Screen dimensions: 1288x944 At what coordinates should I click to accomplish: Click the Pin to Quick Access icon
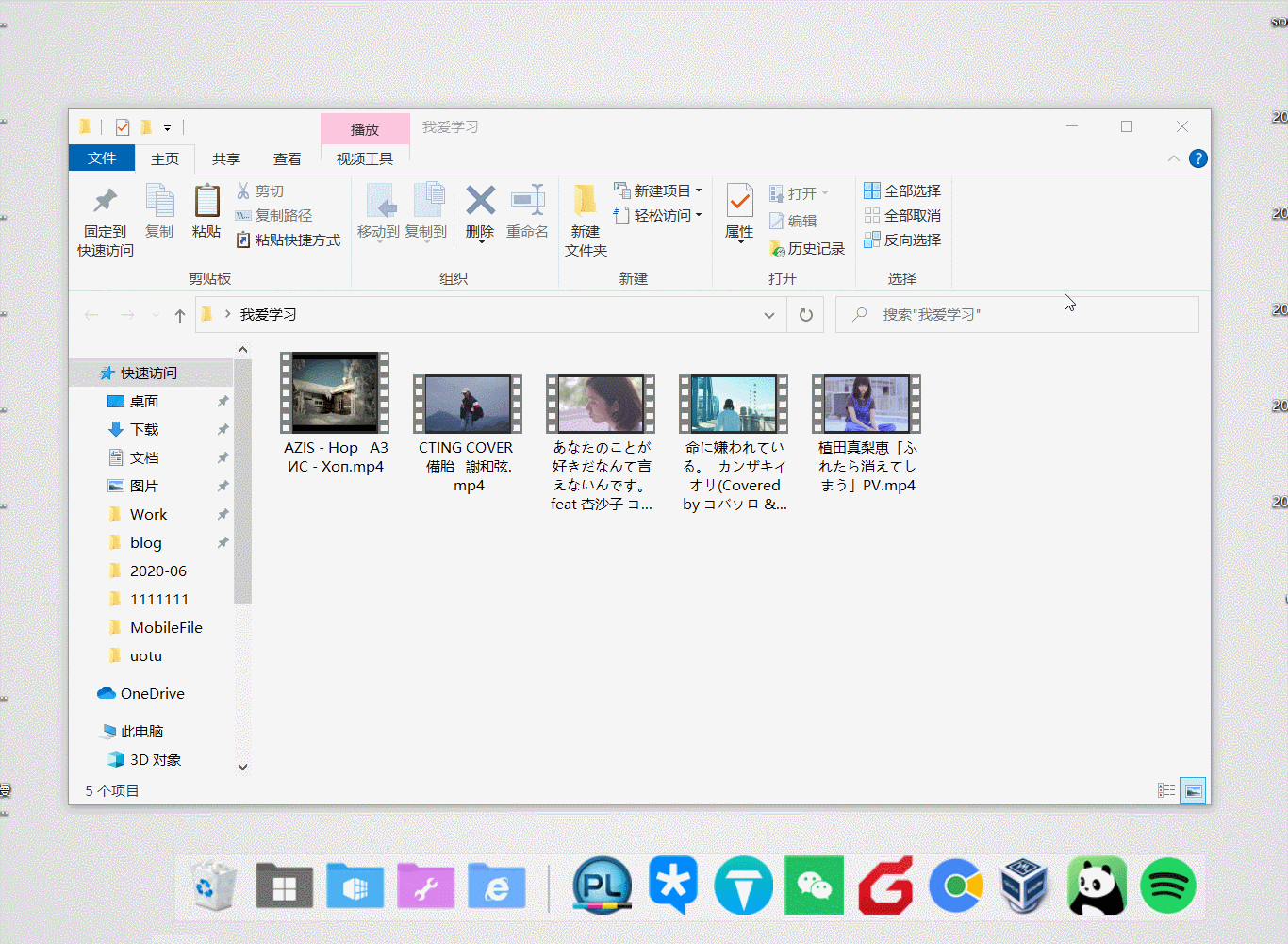click(x=105, y=201)
